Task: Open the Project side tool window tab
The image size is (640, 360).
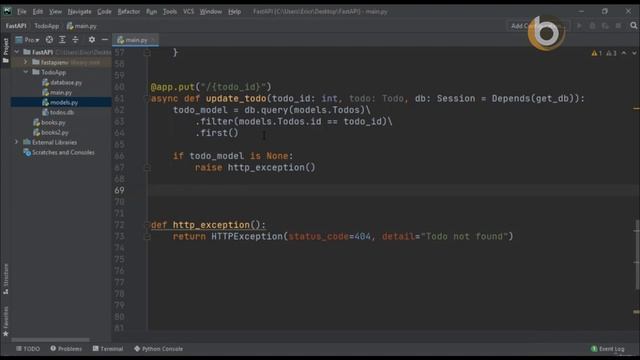Action: [5, 50]
